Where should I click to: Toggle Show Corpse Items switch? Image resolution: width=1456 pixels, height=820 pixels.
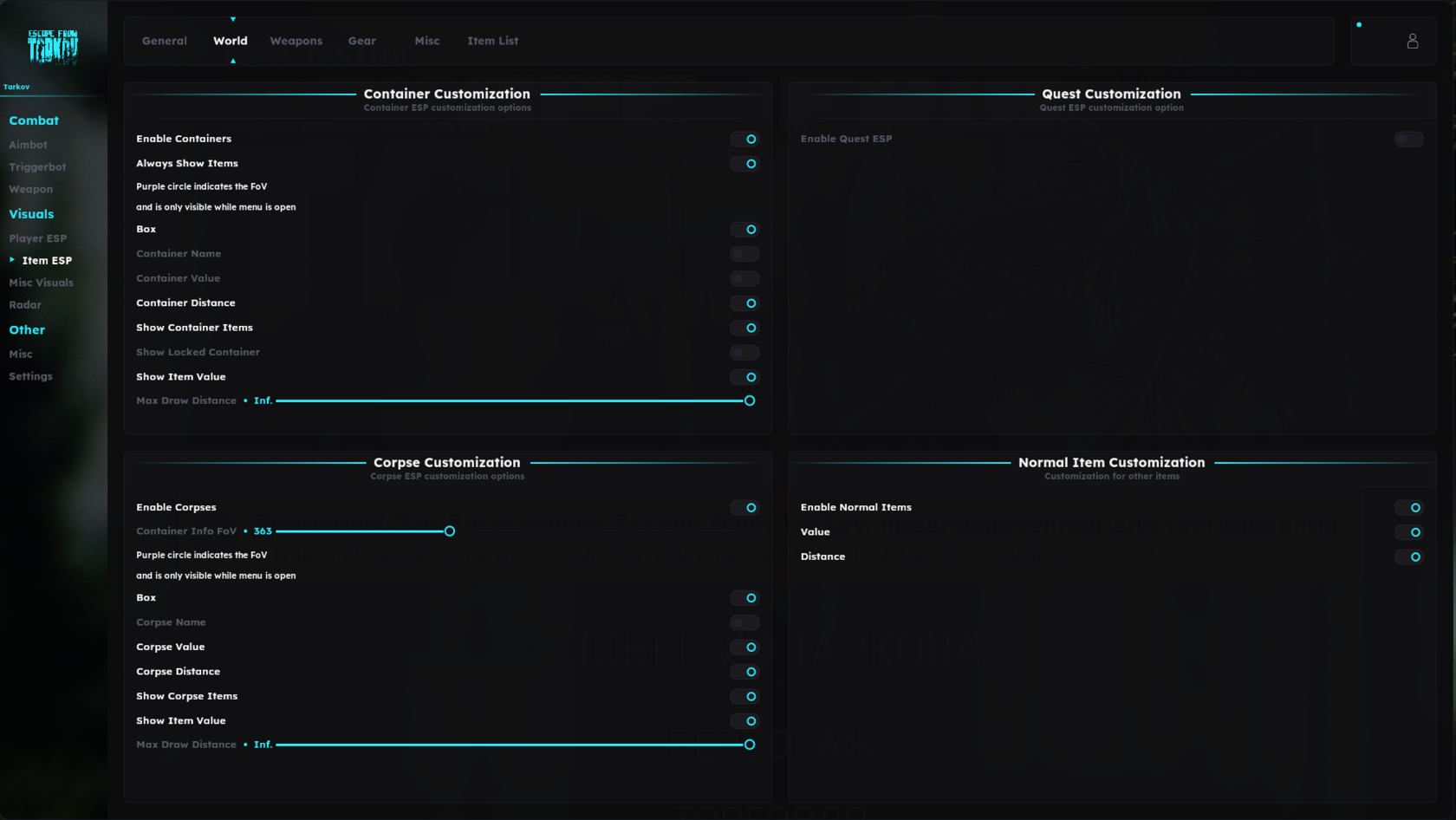(x=744, y=697)
